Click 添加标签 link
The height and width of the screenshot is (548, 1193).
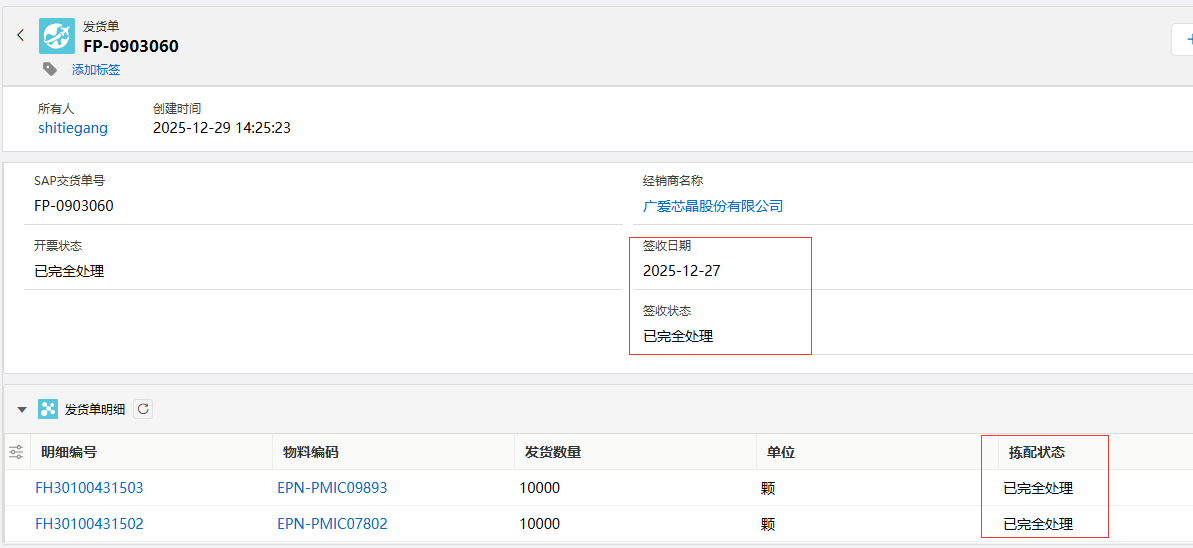click(96, 70)
